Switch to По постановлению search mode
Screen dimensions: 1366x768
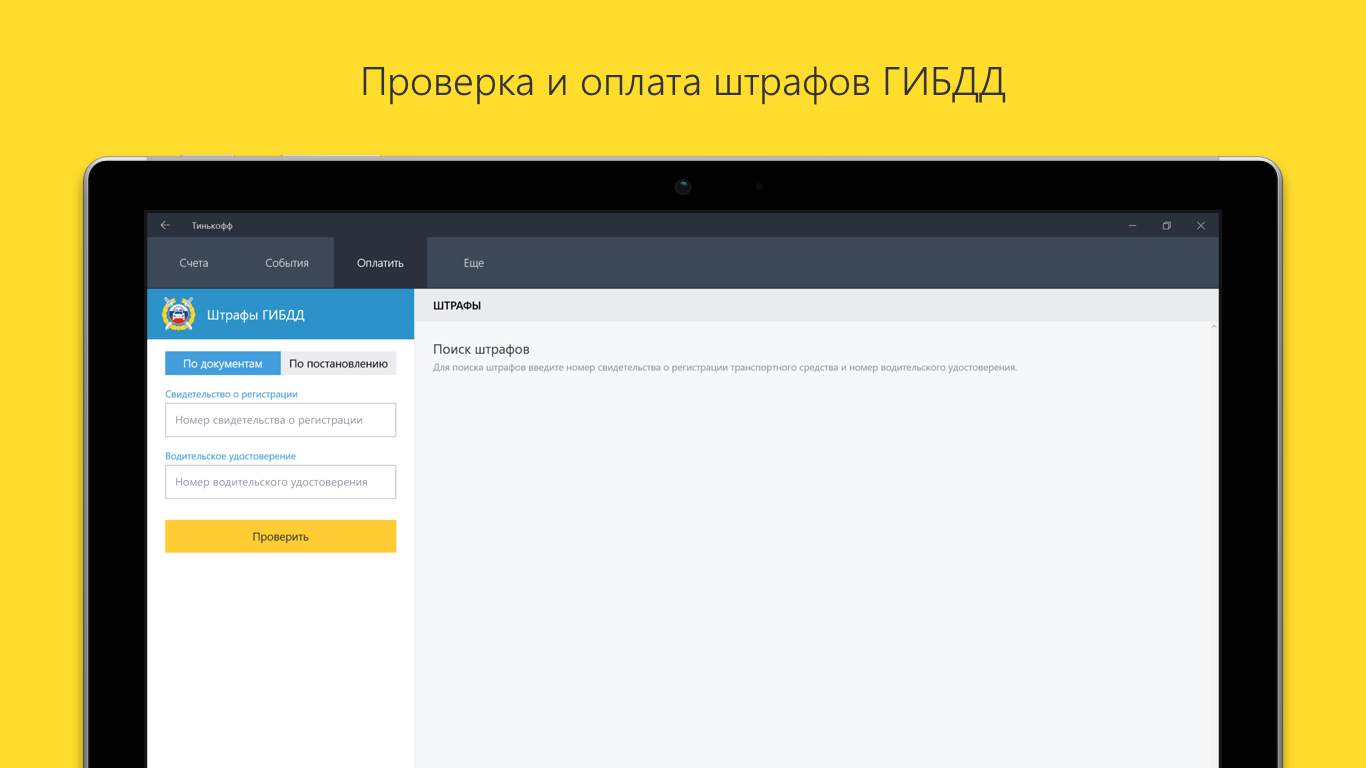pos(339,363)
